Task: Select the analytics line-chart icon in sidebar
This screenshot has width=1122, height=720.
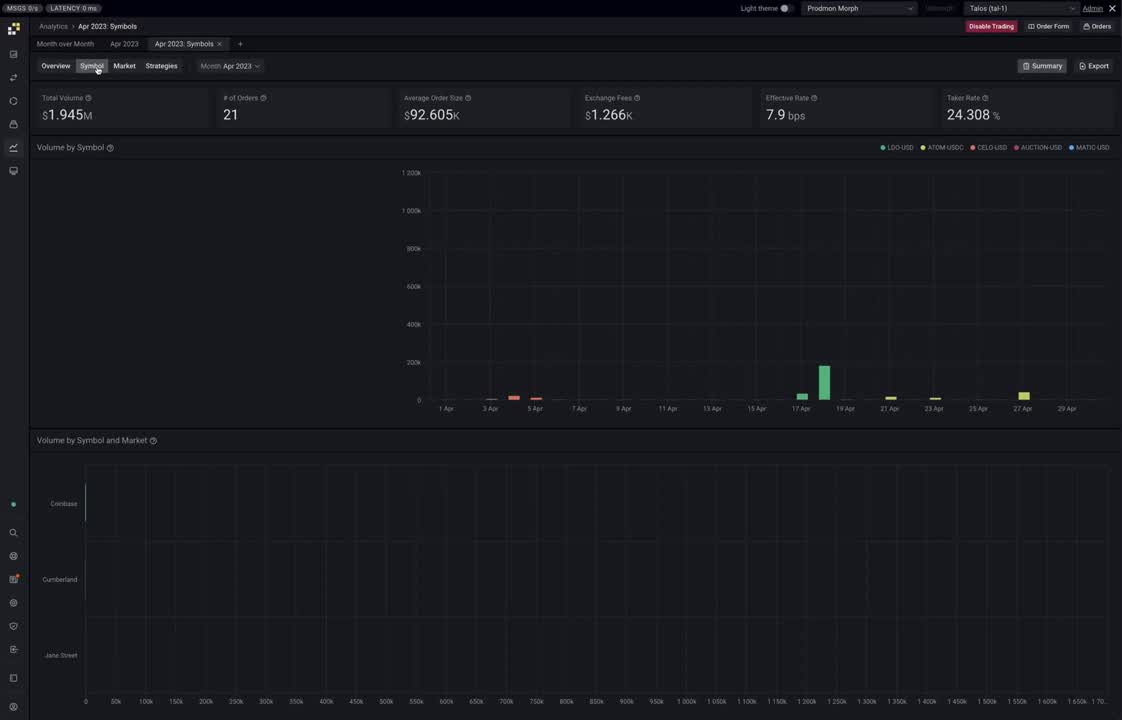Action: [x=13, y=147]
